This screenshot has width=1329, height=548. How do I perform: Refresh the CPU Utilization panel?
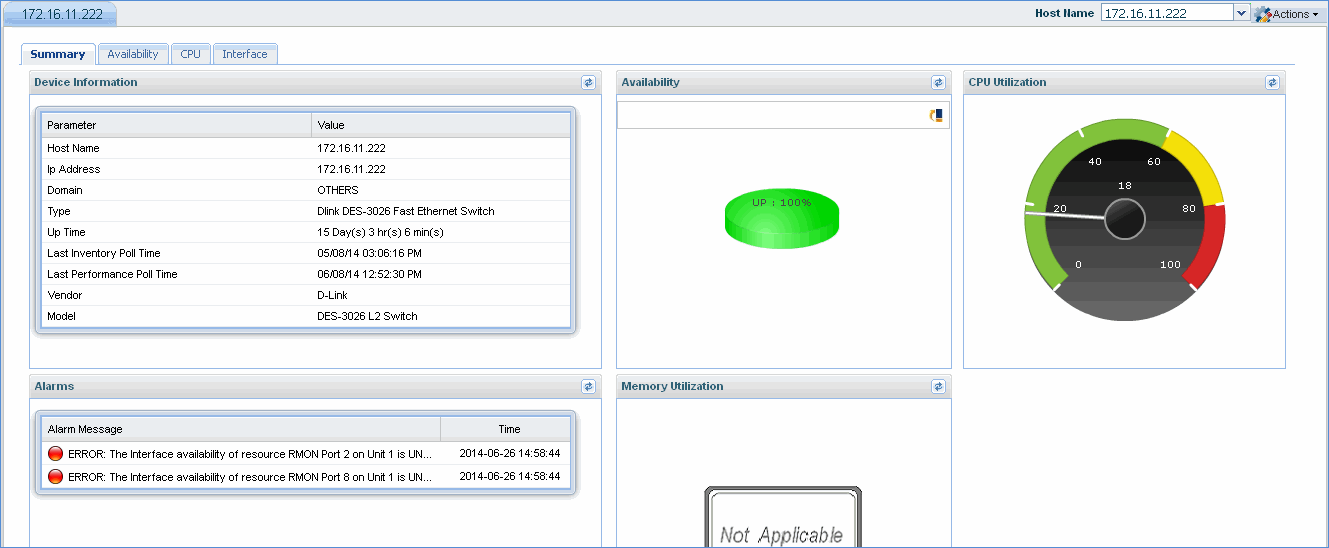[1272, 83]
